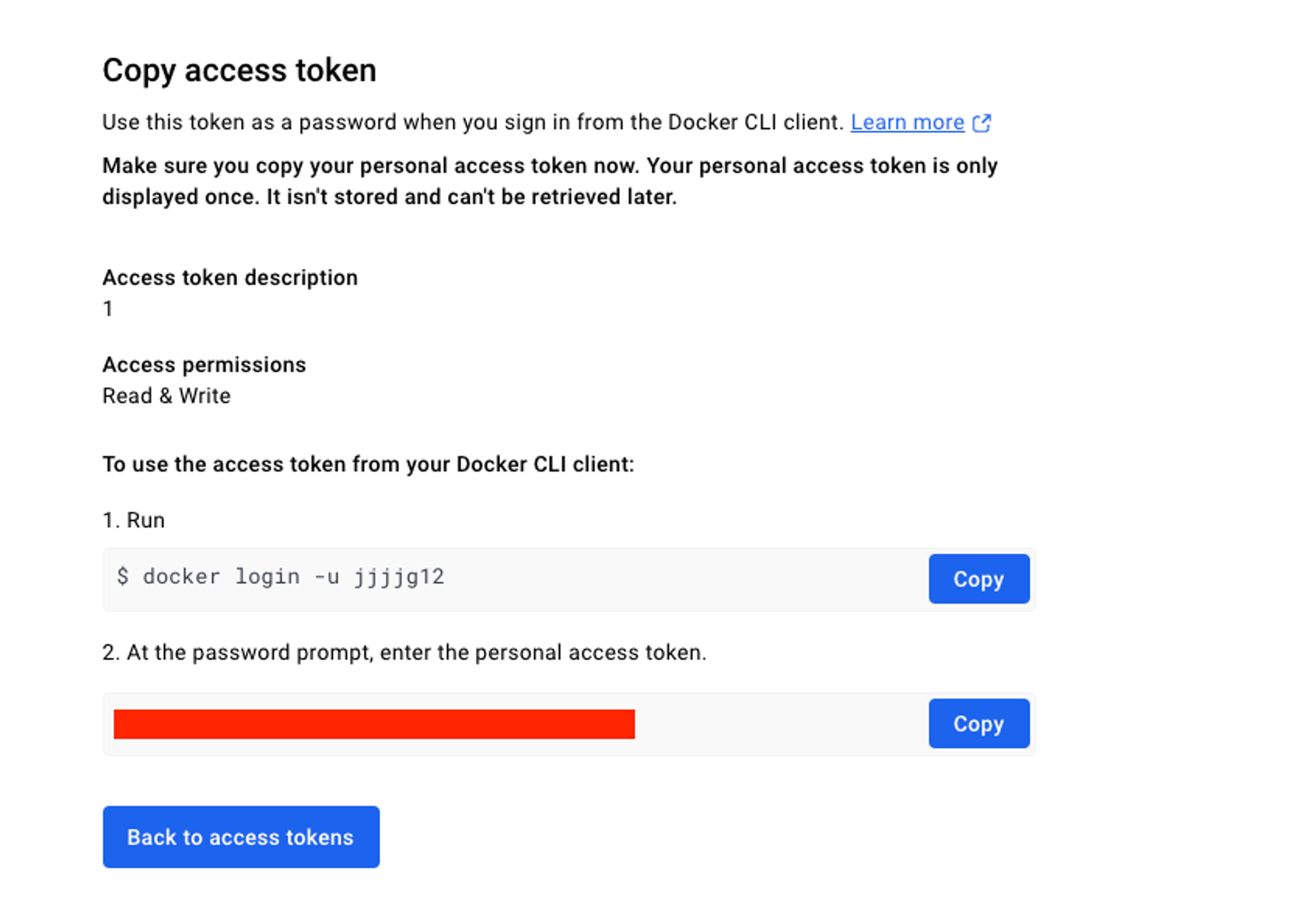Click the bold token warning paragraph
1316x919 pixels.
(549, 181)
